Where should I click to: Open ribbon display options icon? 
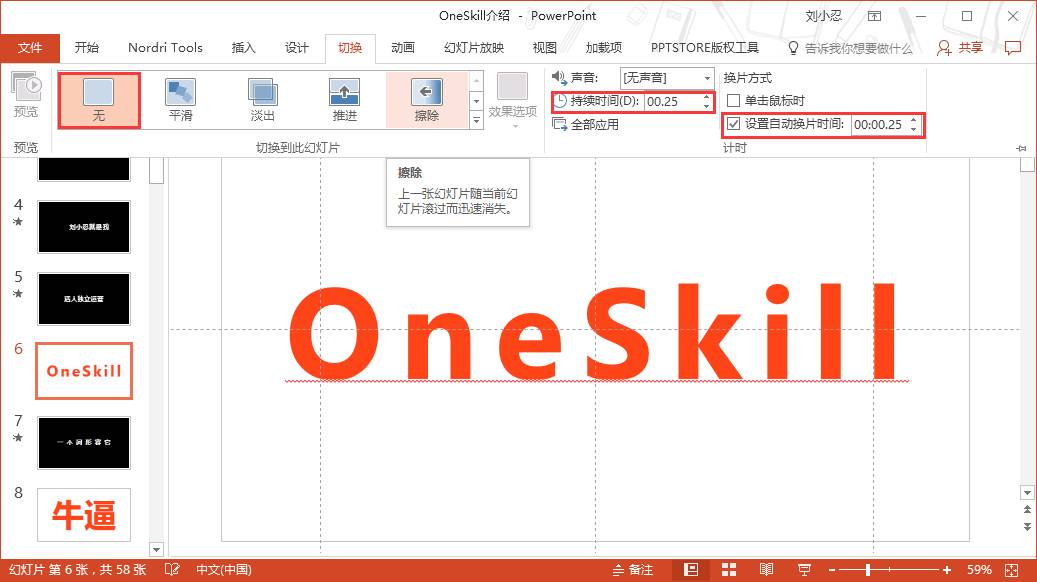[x=874, y=16]
